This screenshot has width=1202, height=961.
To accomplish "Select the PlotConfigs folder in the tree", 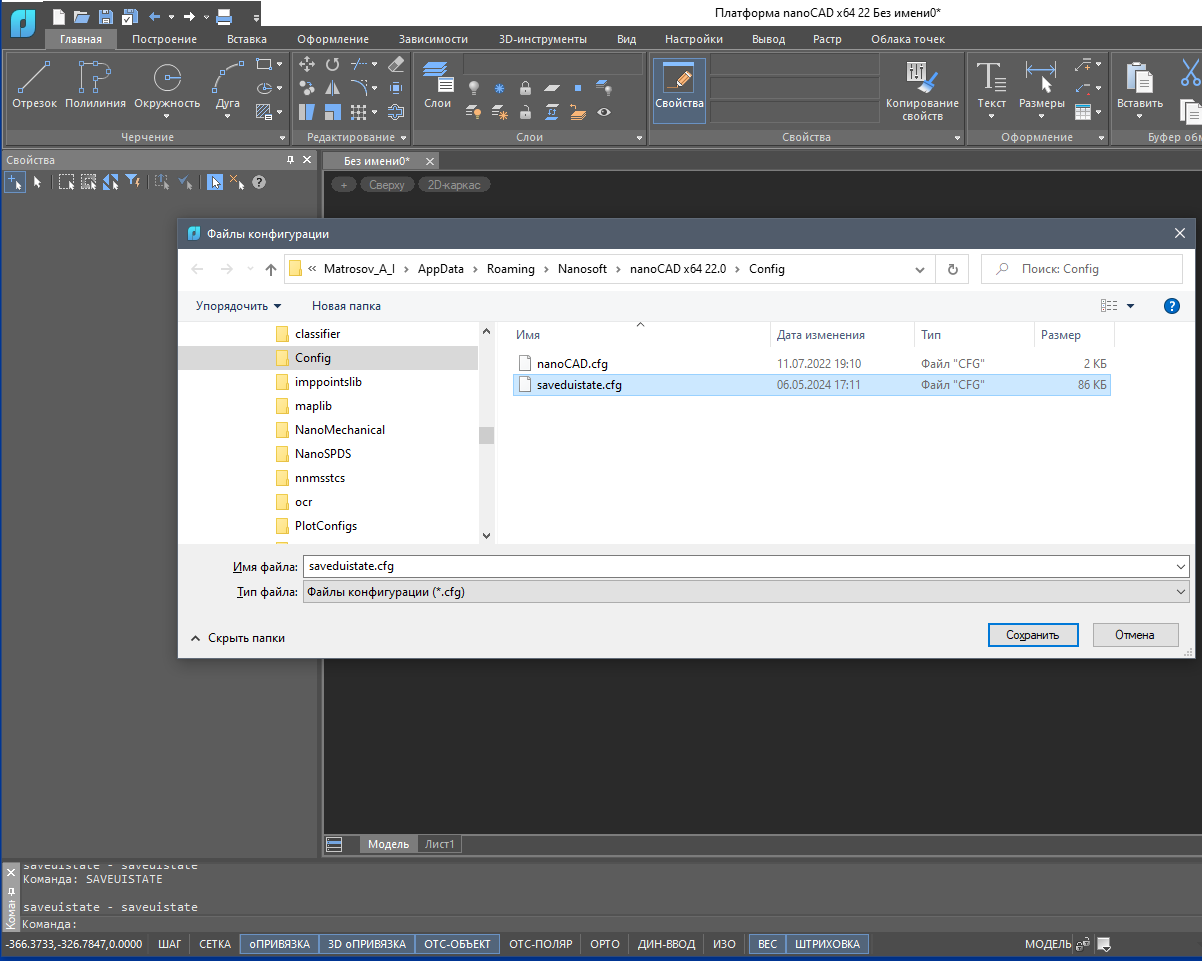I will (326, 526).
